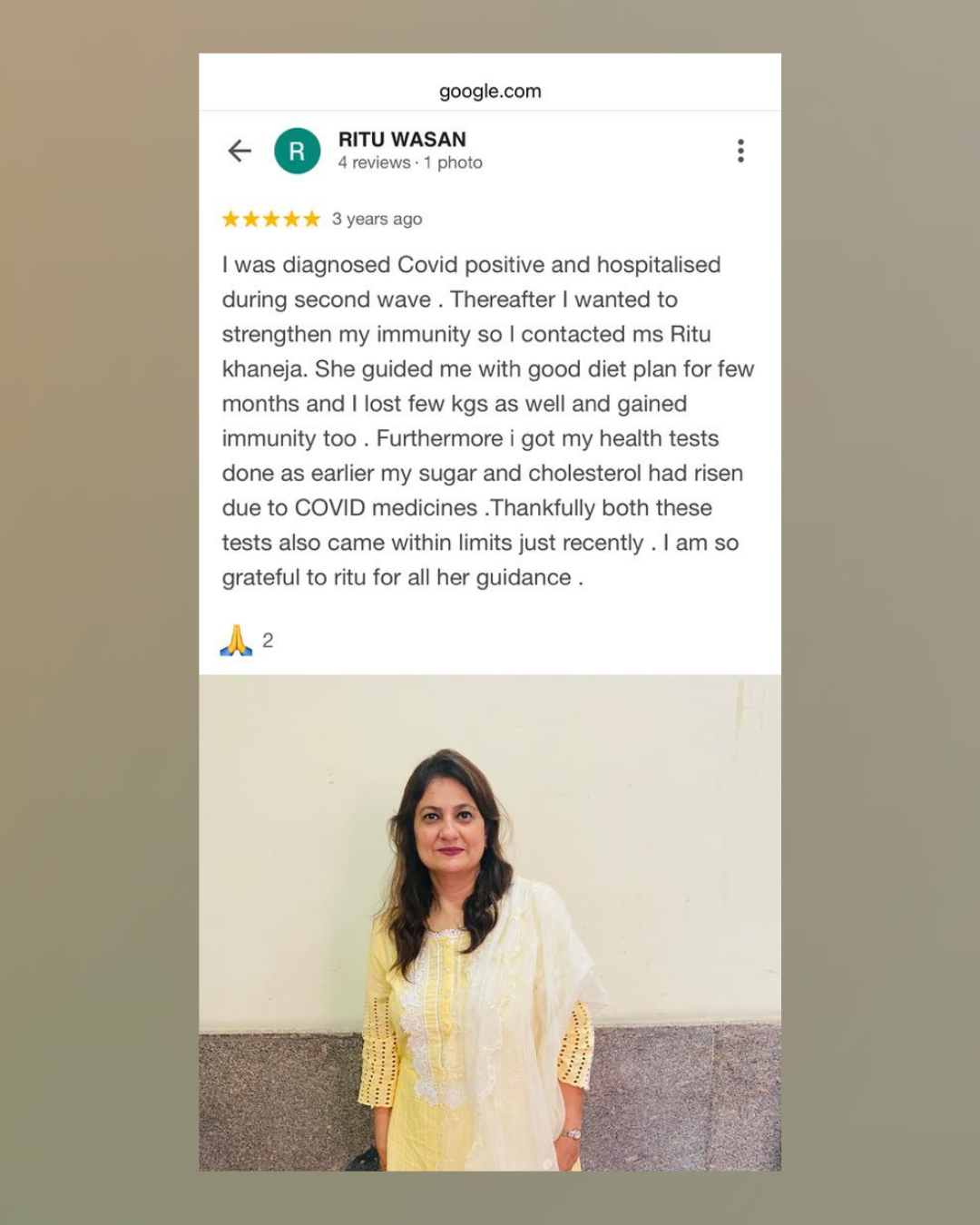Viewport: 980px width, 1225px height.
Task: Open the reviewer's 1 photo link
Action: point(453,162)
